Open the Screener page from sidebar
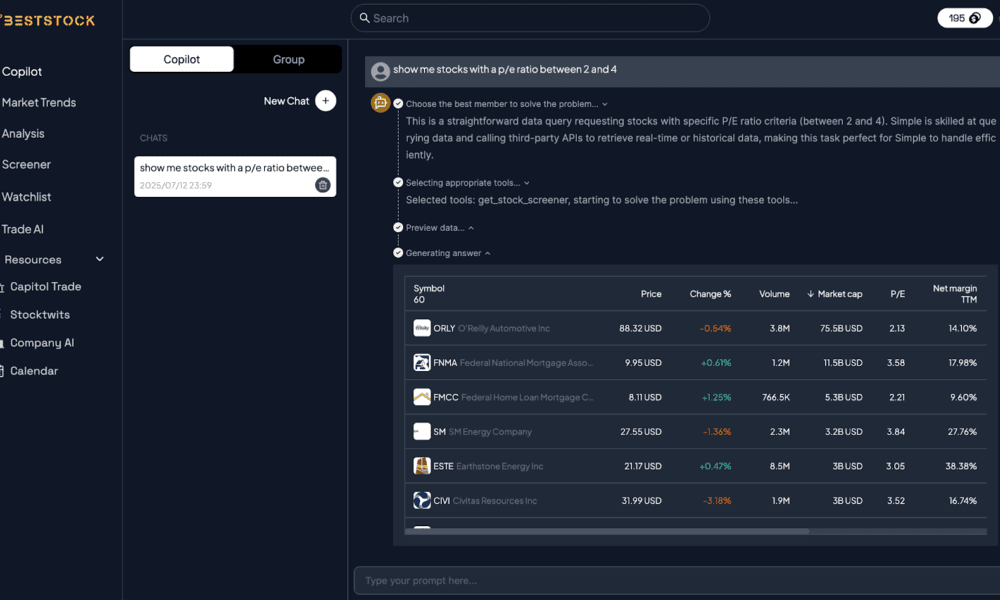 27,165
